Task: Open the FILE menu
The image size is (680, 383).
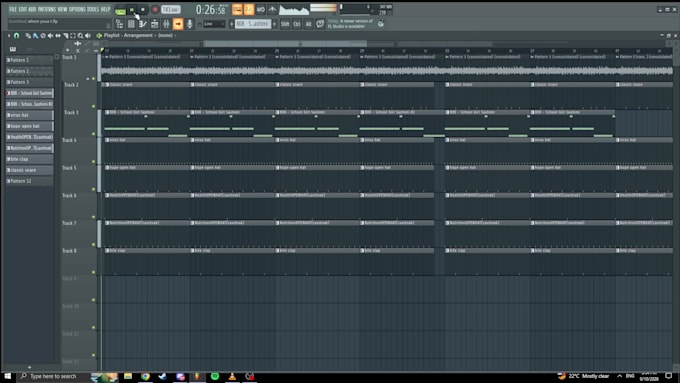Action: 13,9
